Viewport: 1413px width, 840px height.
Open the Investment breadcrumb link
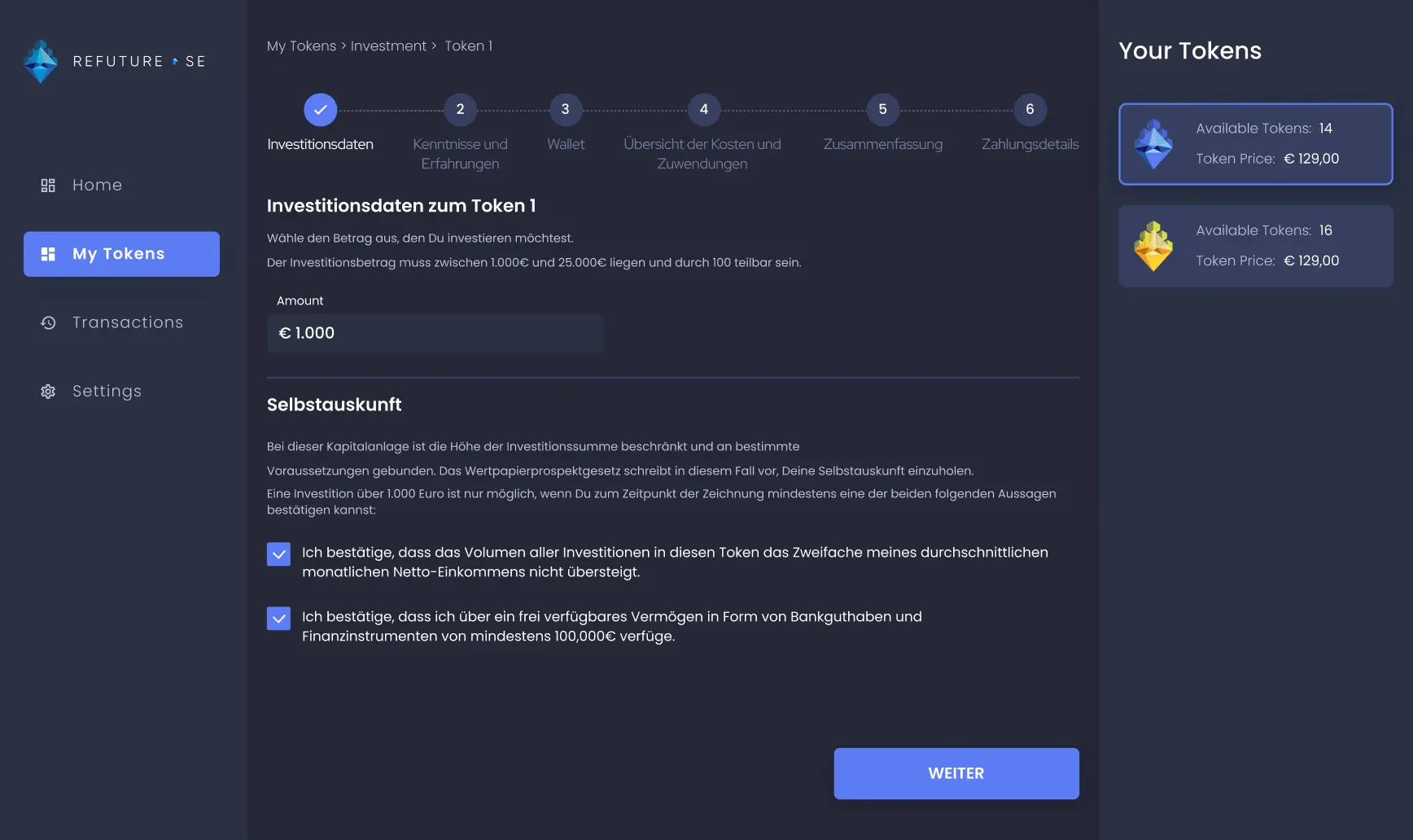[x=388, y=46]
